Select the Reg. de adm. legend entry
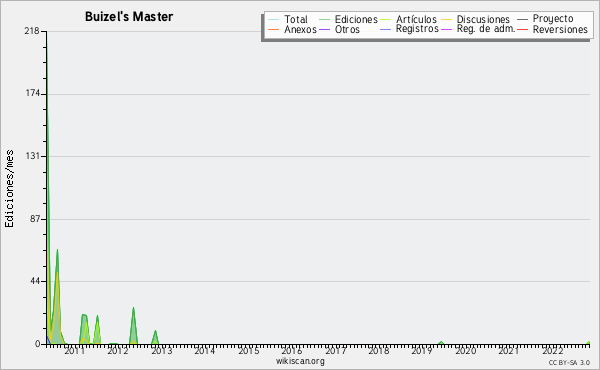Viewport: 600px width, 370px height. 478,29
